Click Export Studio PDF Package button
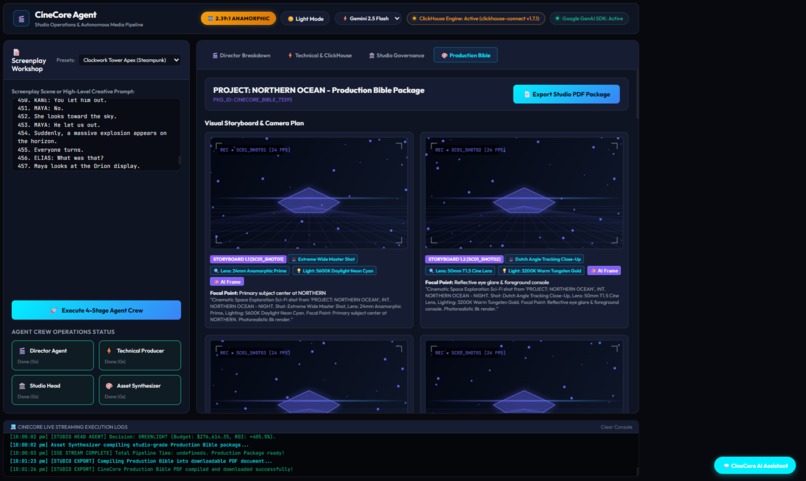This screenshot has width=806, height=481. pyautogui.click(x=566, y=94)
